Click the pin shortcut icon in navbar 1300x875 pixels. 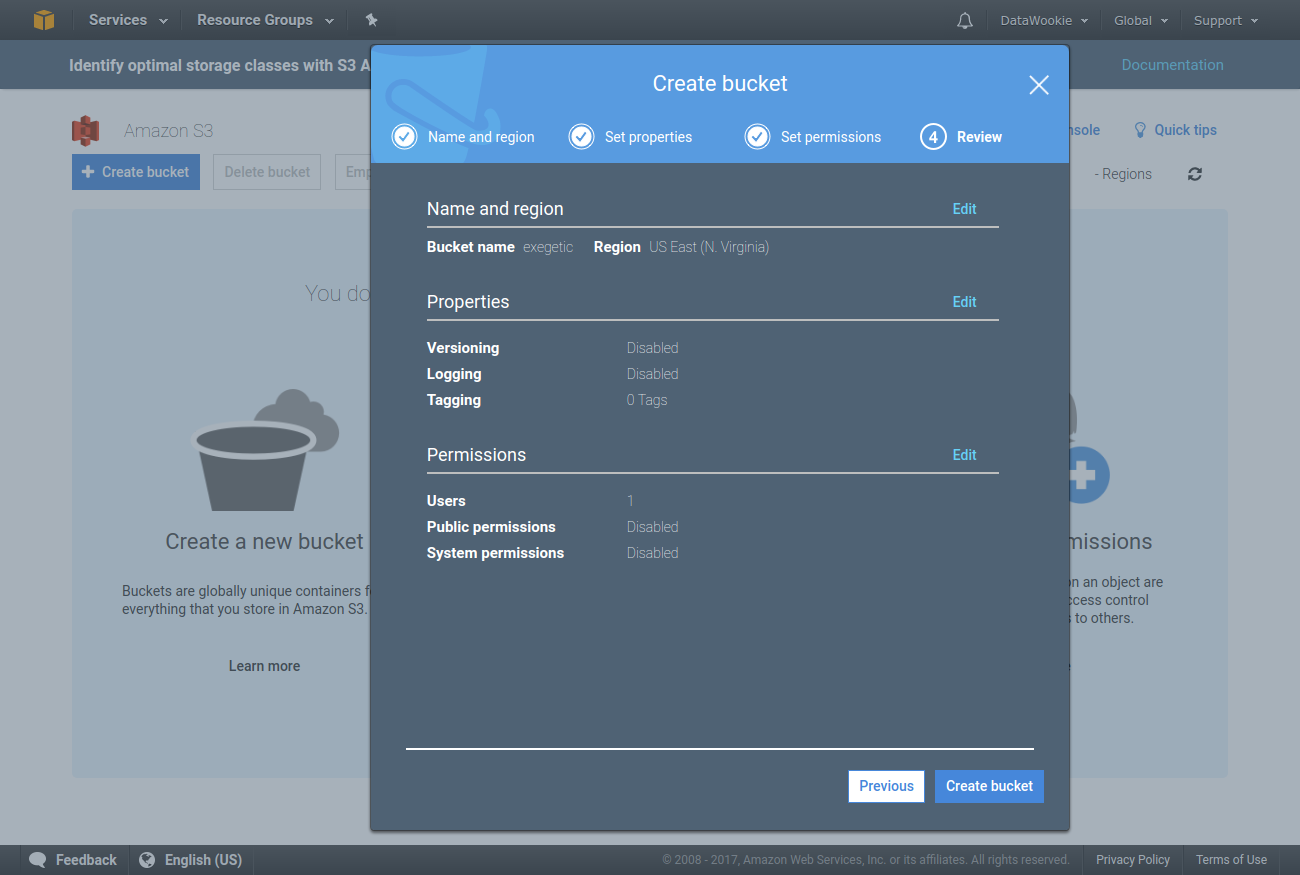tap(372, 20)
